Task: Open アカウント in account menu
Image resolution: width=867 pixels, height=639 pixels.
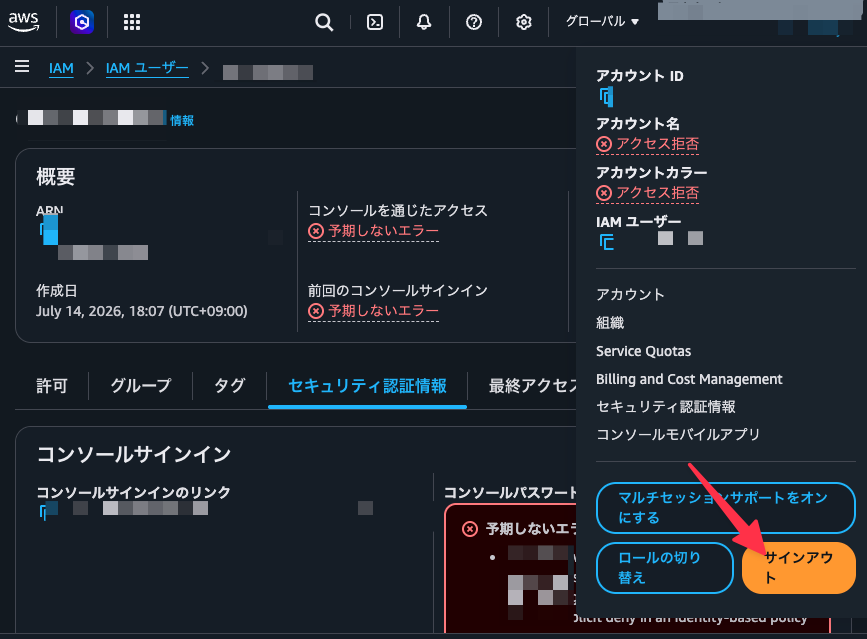Action: 630,295
